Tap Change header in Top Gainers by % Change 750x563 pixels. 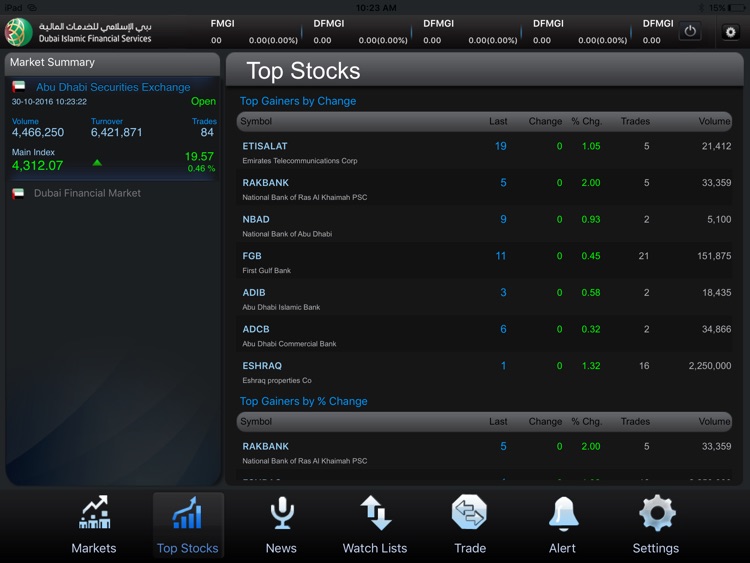pos(545,421)
